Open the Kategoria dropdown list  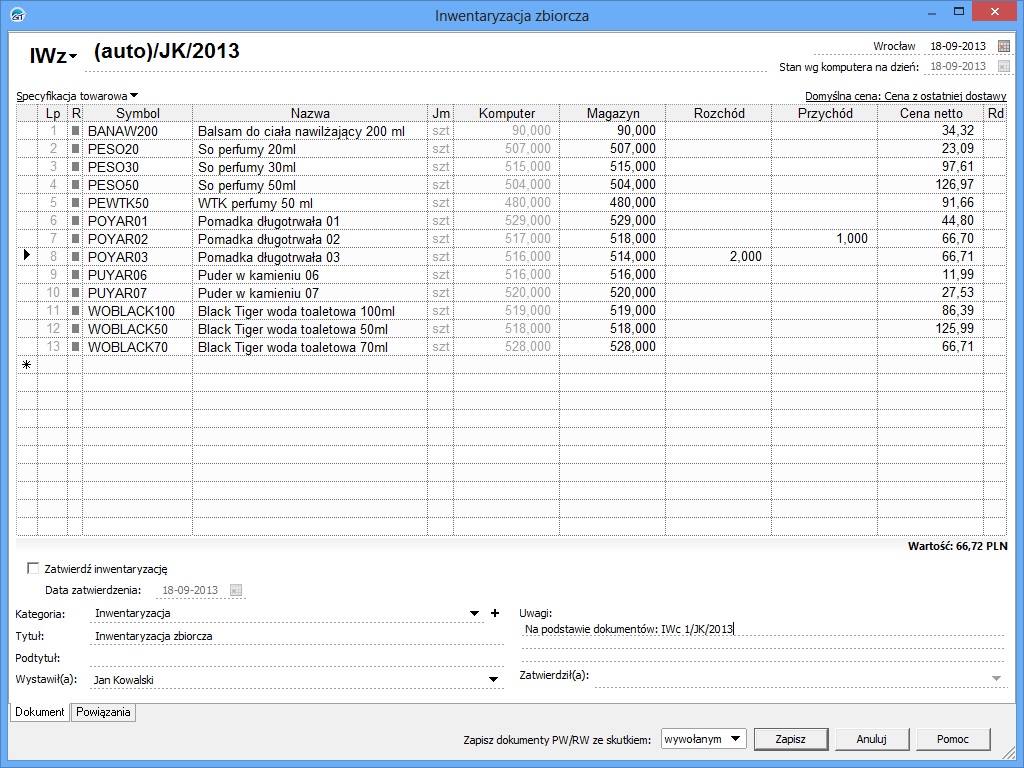475,613
